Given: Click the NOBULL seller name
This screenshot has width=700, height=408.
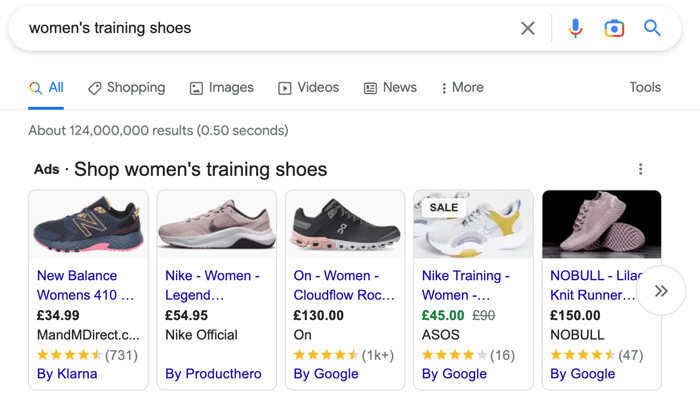Looking at the screenshot, I should 577,335.
